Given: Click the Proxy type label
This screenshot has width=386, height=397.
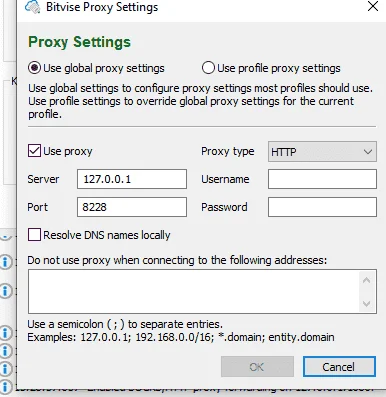Looking at the screenshot, I should click(228, 151).
